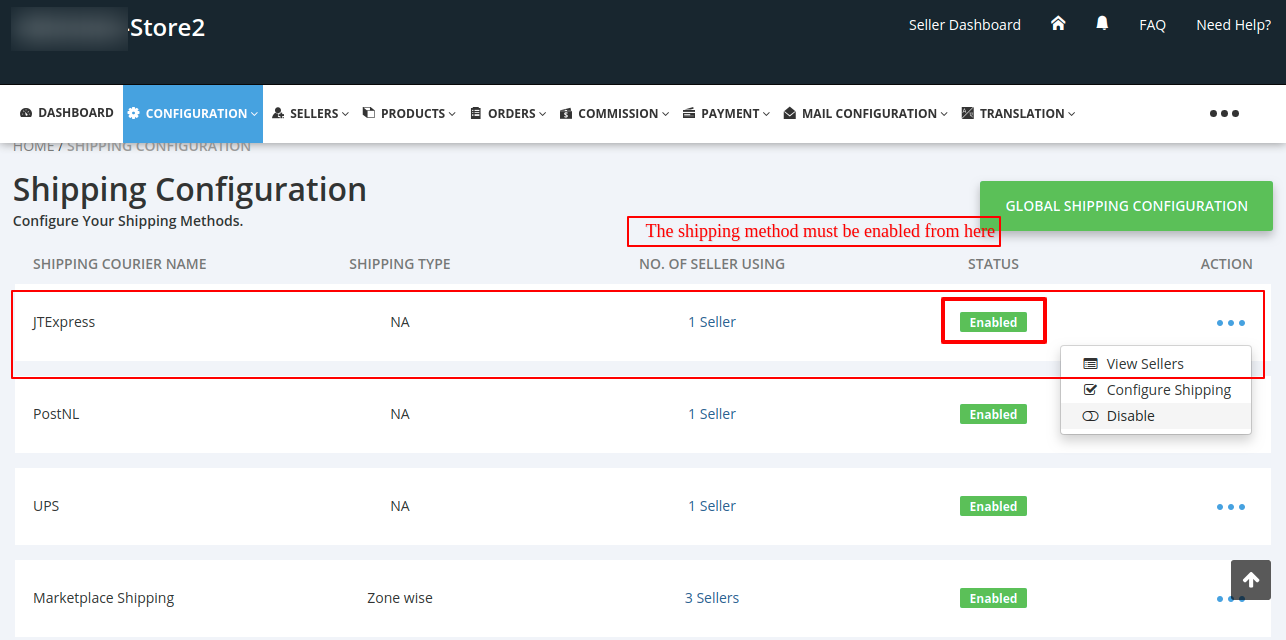Open the more menu items ellipsis in navbar

pos(1224,114)
